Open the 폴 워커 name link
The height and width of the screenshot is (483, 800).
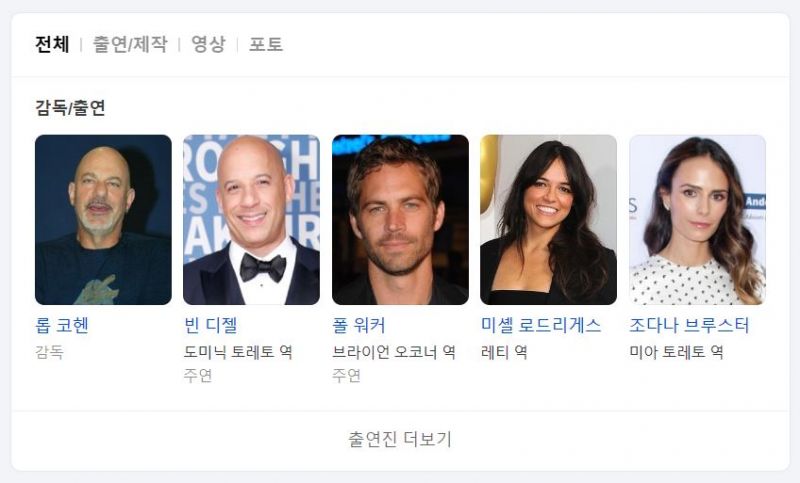[x=359, y=325]
